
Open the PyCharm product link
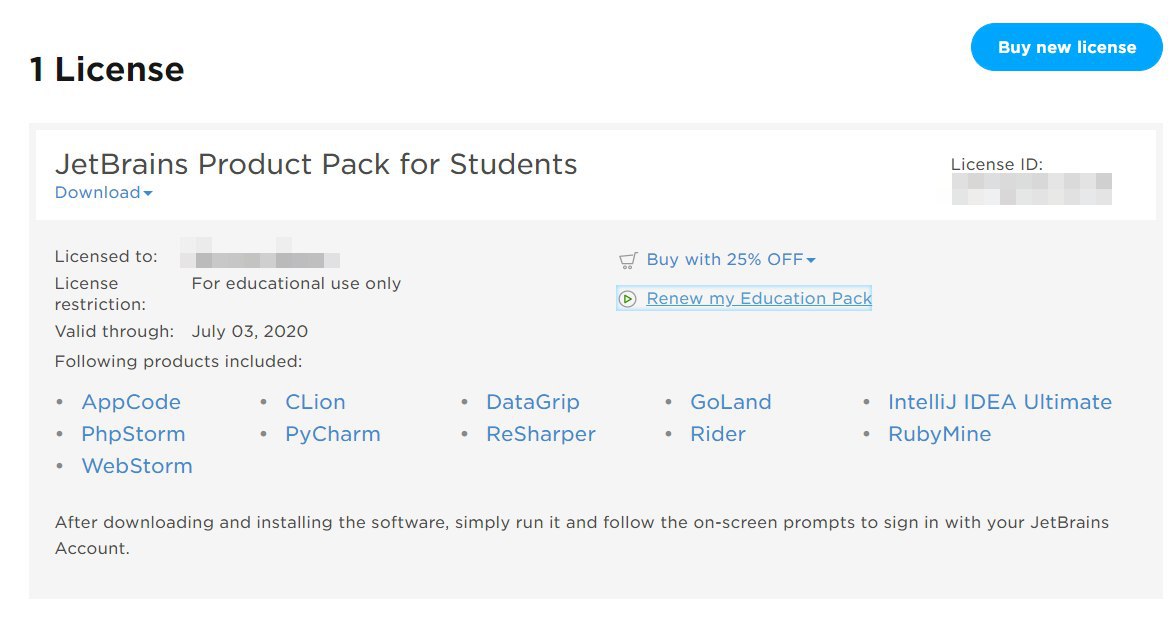(333, 434)
